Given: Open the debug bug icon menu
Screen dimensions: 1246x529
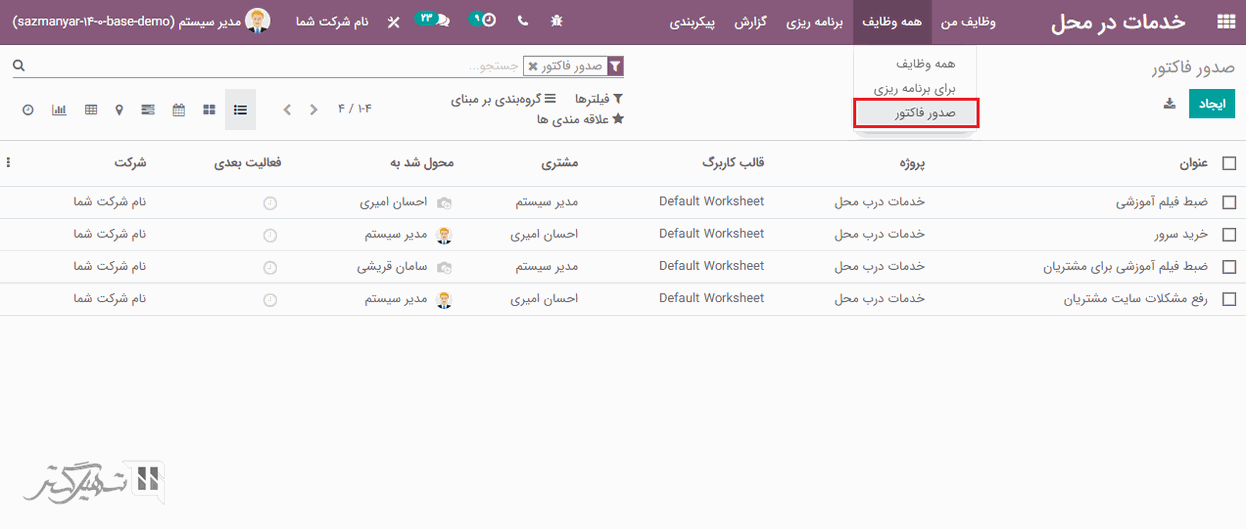Looking at the screenshot, I should click(556, 21).
